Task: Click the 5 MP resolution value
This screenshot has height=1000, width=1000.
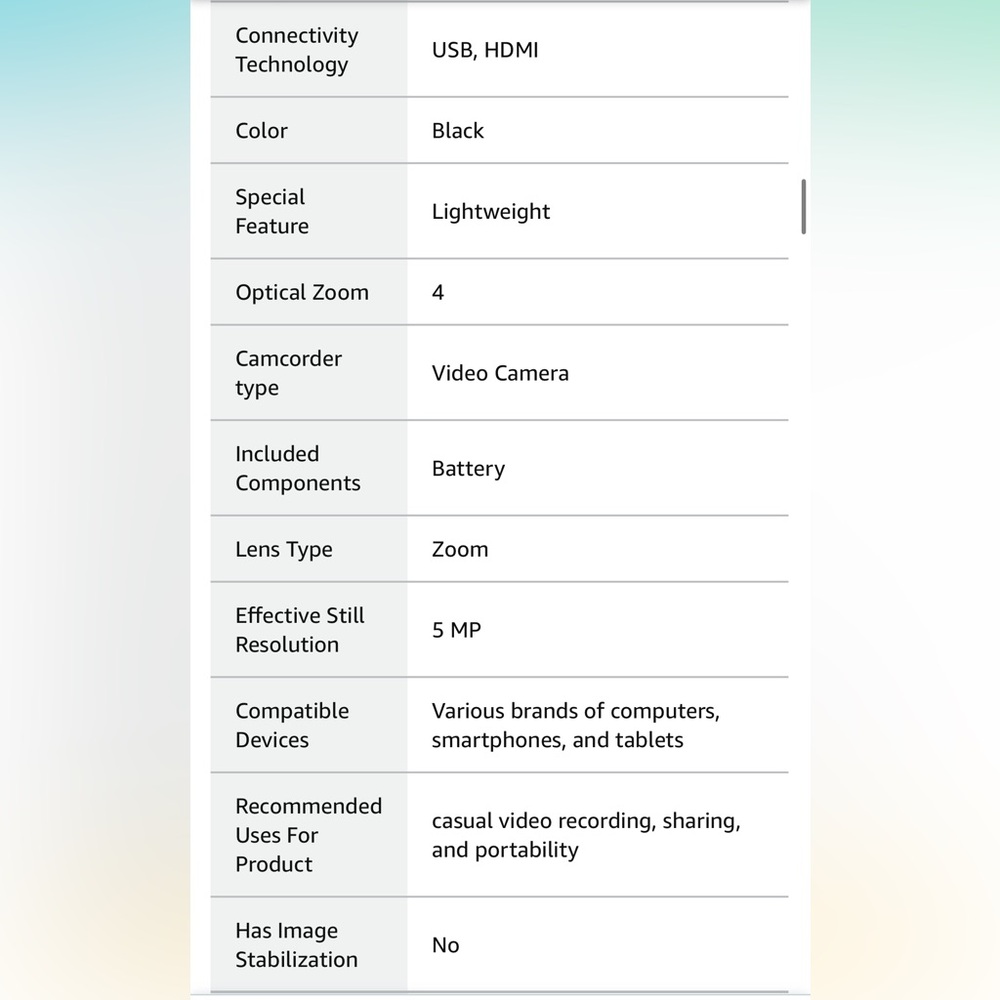Action: (456, 630)
